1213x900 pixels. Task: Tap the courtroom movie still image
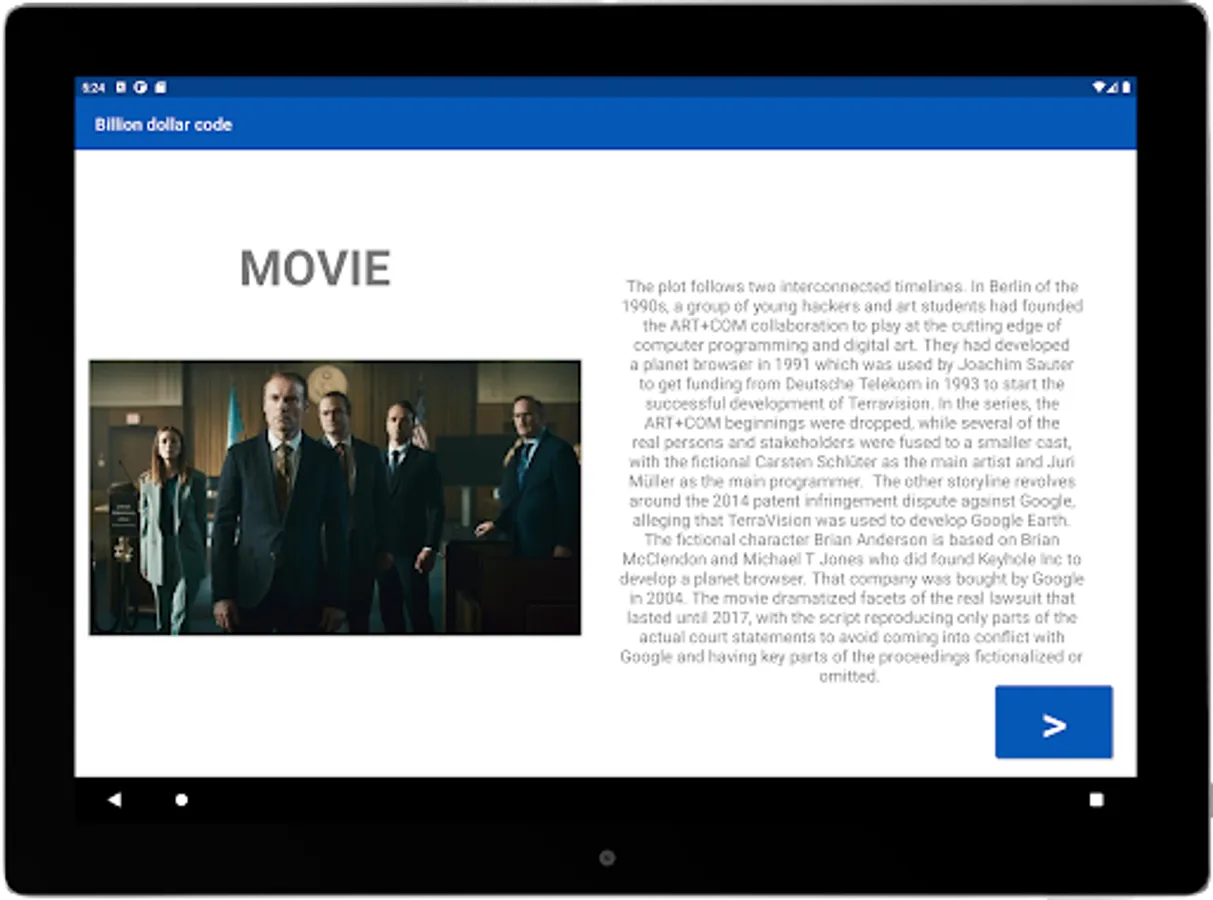coord(335,498)
